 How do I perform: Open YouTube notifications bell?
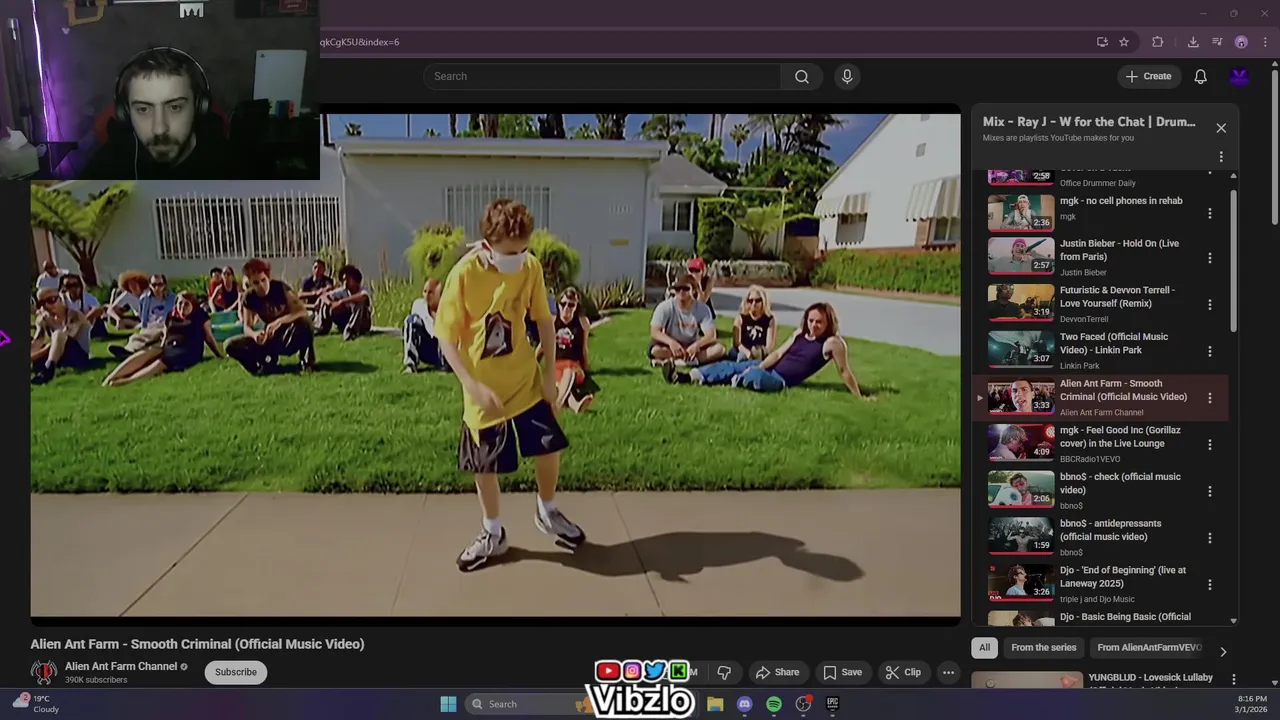click(1200, 76)
